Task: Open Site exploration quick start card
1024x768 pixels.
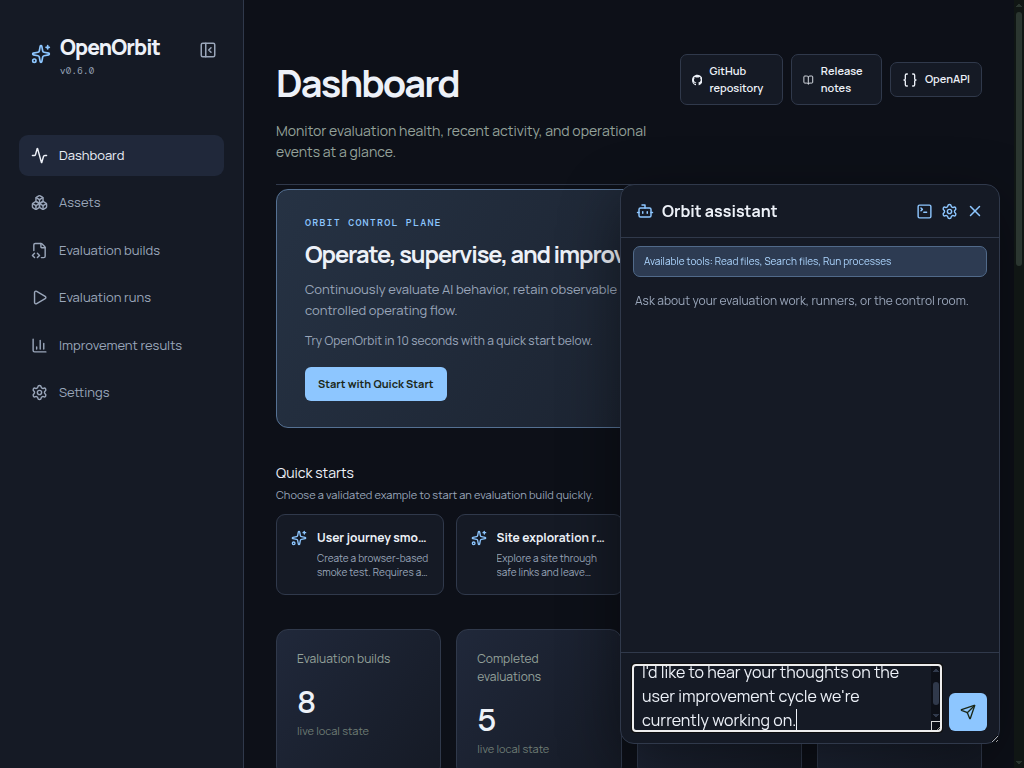Action: (x=538, y=554)
